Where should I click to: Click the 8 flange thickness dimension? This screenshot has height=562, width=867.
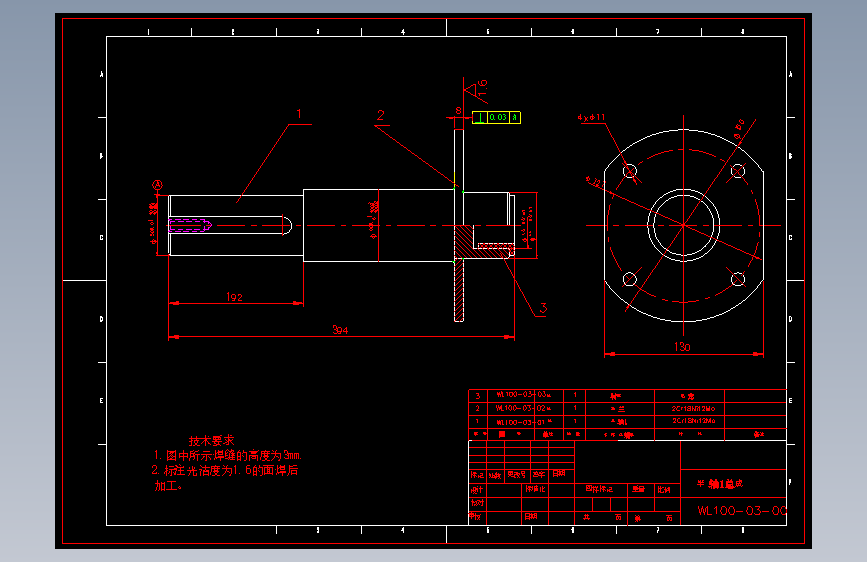pyautogui.click(x=458, y=111)
